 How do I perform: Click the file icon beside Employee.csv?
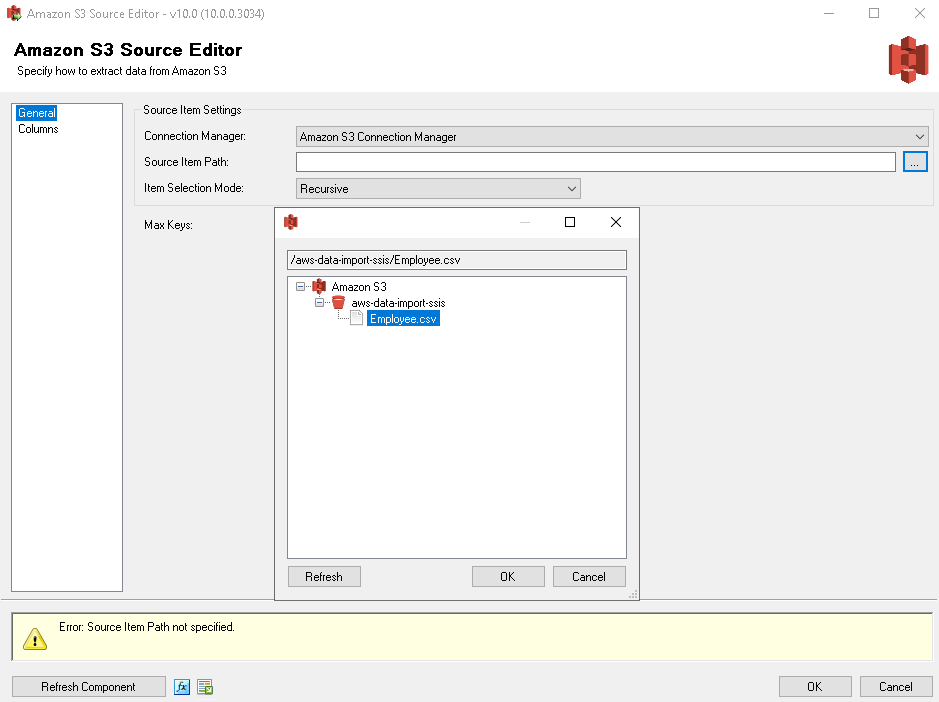point(356,318)
